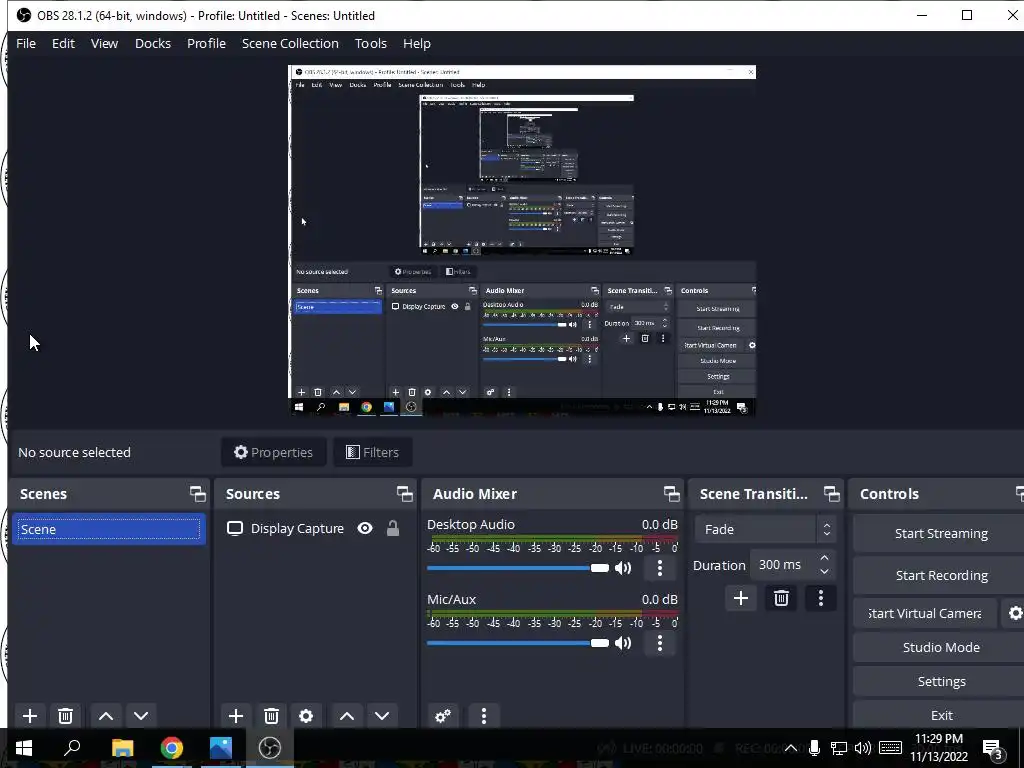Open source Properties button
This screenshot has height=768, width=1024.
point(274,452)
